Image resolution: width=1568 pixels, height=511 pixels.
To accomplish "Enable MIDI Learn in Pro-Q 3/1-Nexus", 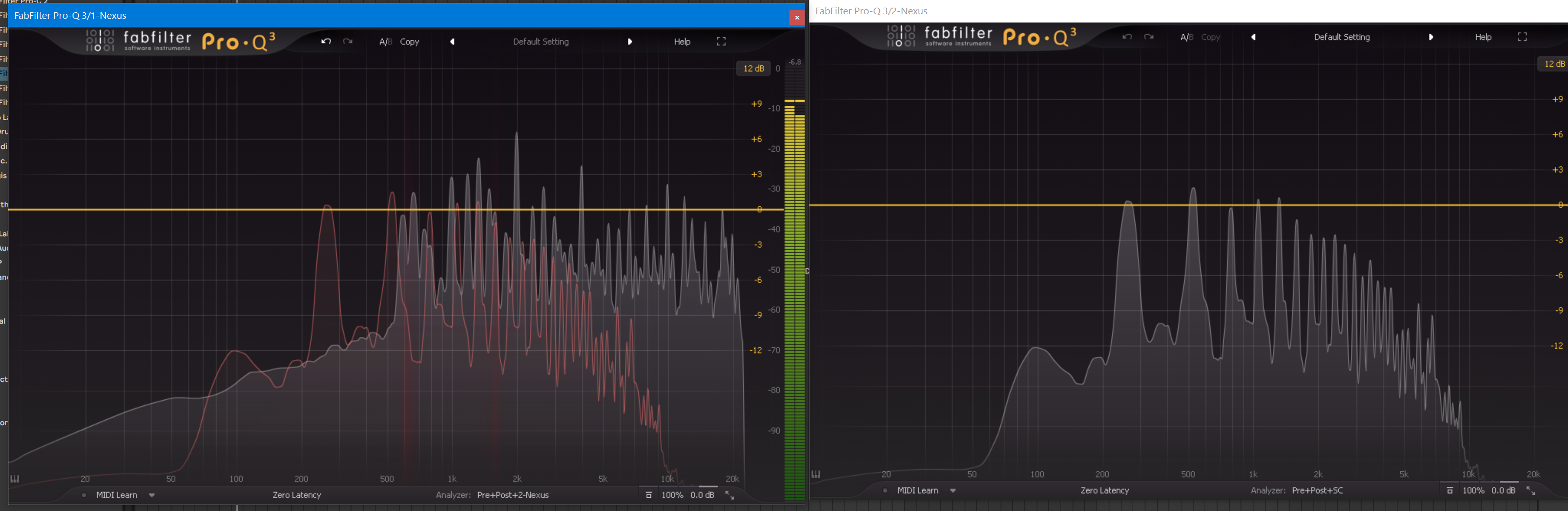I will click(x=116, y=495).
